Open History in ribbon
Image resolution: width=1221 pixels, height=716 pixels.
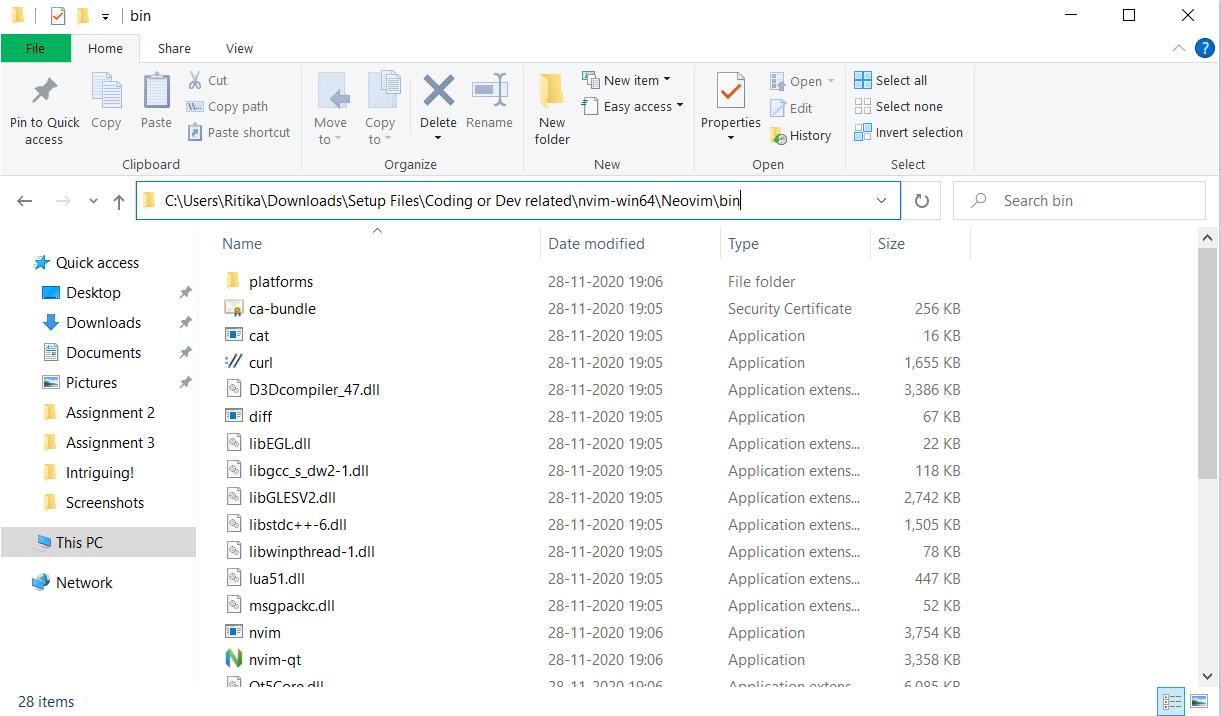[800, 135]
